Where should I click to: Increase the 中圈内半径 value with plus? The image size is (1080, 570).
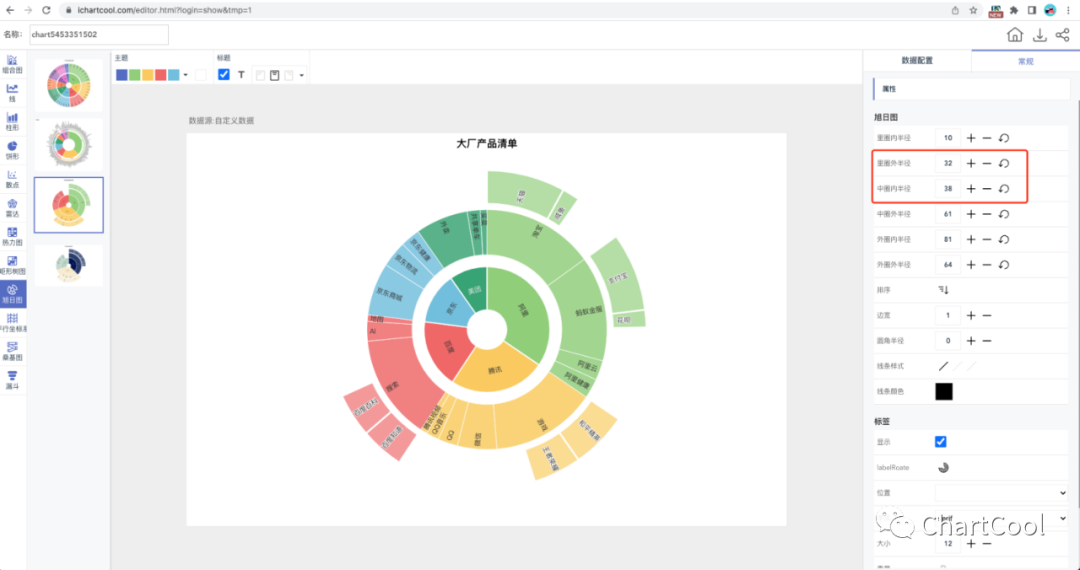(970, 189)
